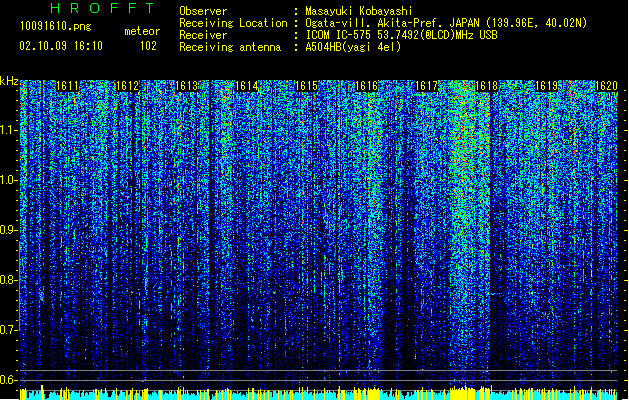Click the 1617 time marker
Image resolution: width=629 pixels, height=400 pixels.
point(426,86)
